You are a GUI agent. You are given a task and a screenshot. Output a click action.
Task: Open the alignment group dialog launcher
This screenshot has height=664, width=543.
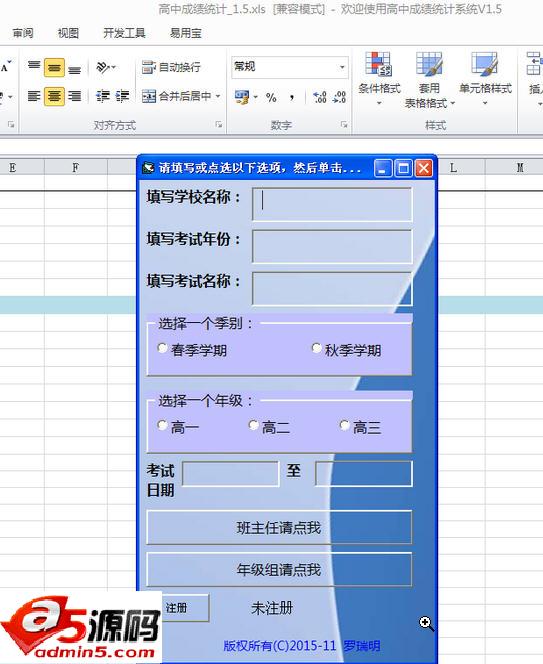(219, 124)
